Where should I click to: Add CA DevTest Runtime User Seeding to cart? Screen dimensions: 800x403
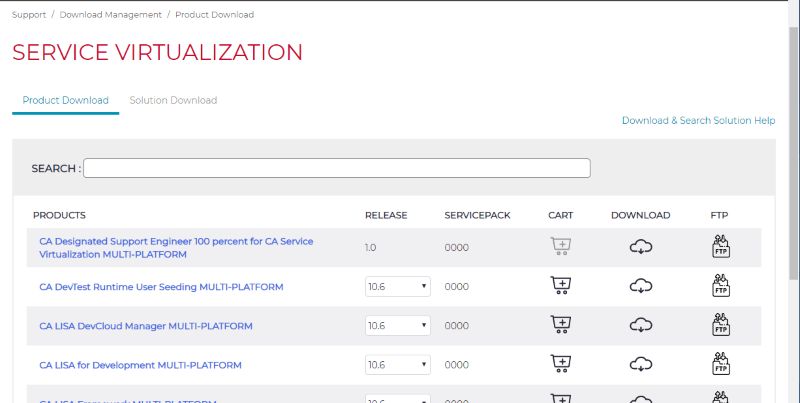561,286
